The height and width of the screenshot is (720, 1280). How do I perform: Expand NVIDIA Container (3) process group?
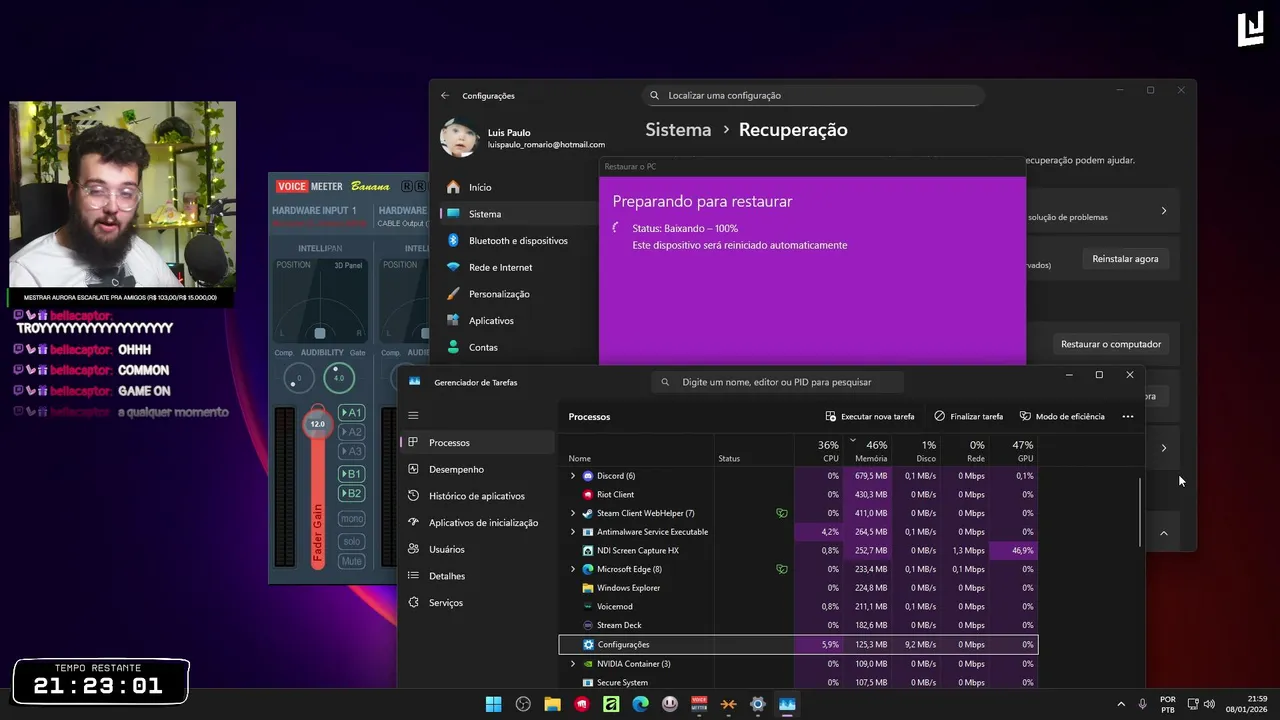coord(573,664)
